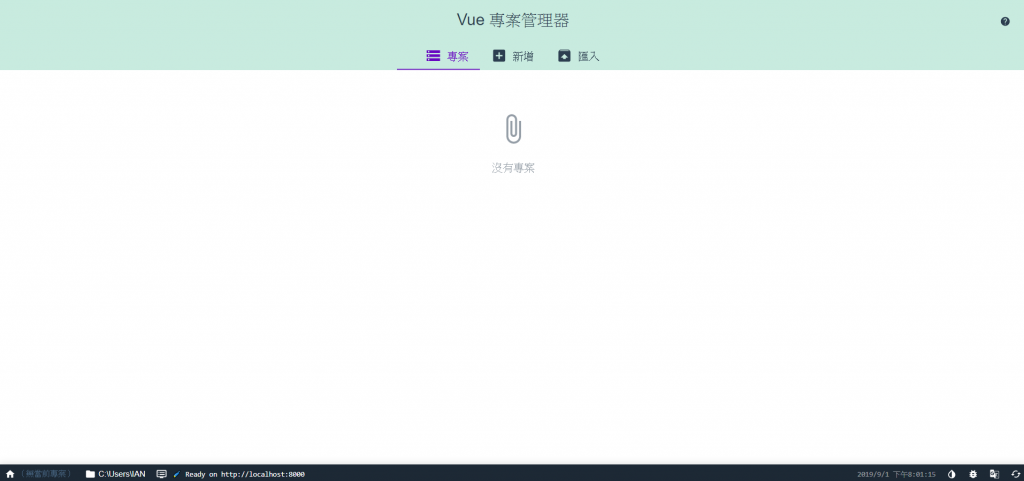The height and width of the screenshot is (481, 1024).
Task: Click the home icon in status bar
Action: tap(10, 474)
